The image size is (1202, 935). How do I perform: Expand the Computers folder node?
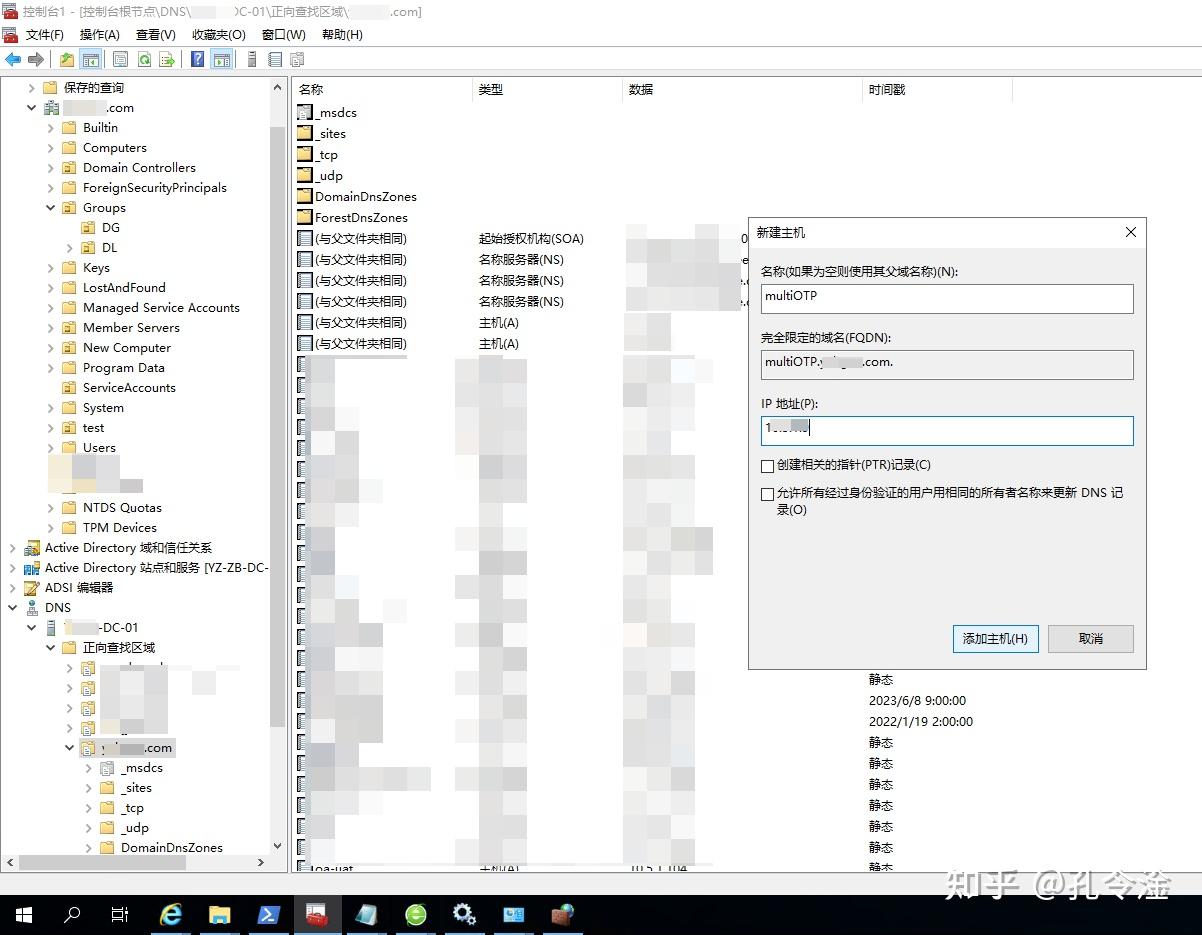point(51,148)
